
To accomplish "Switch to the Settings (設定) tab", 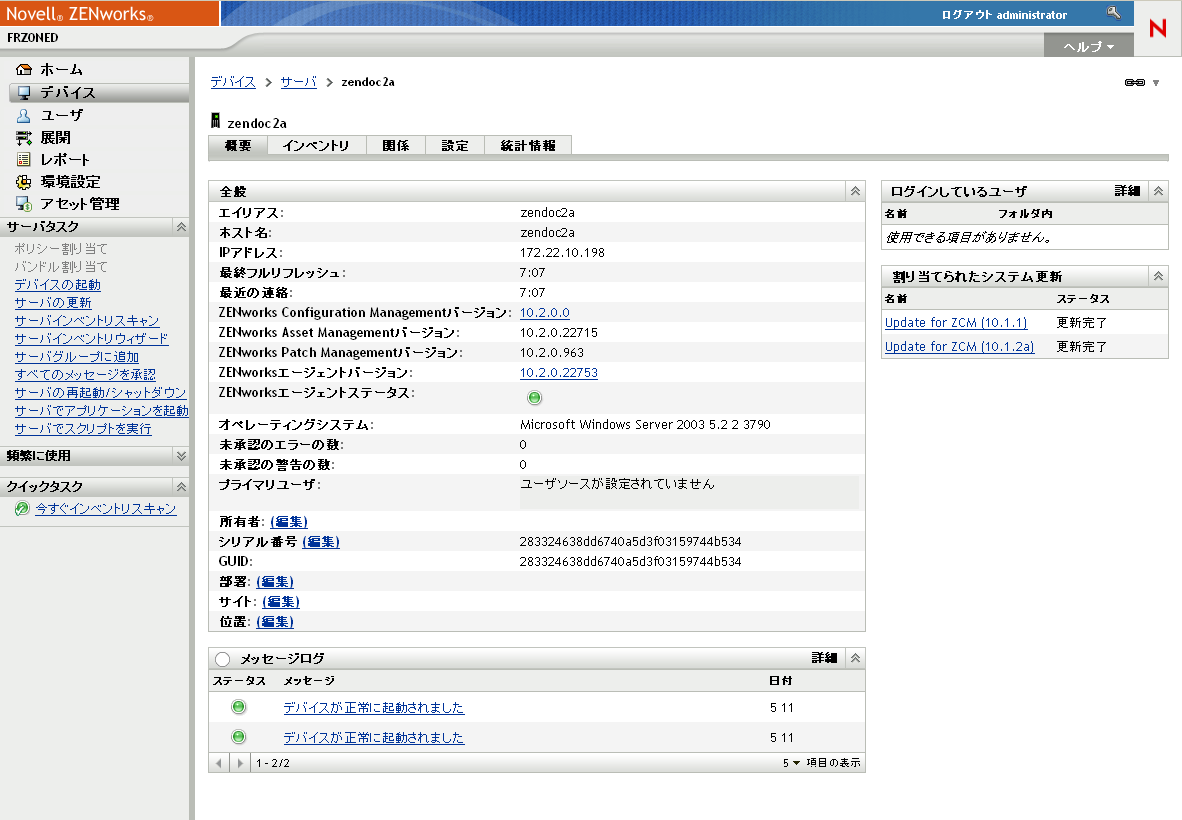I will pos(455,145).
